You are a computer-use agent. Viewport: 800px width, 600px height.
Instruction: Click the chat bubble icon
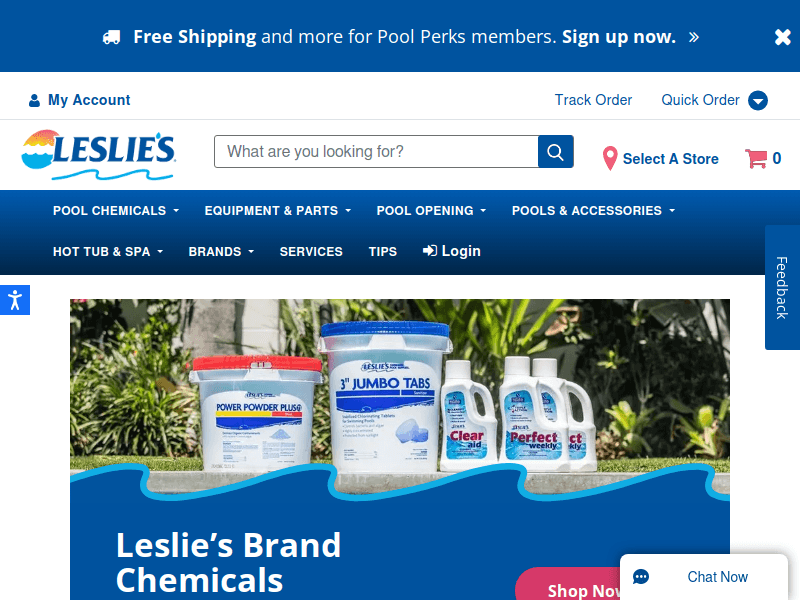click(641, 577)
